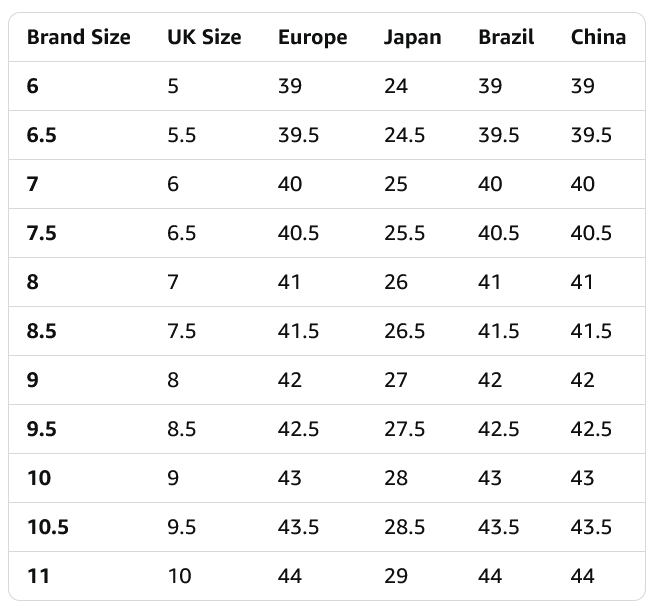The image size is (654, 606).
Task: Select Japan size 28 cell
Action: 396,478
